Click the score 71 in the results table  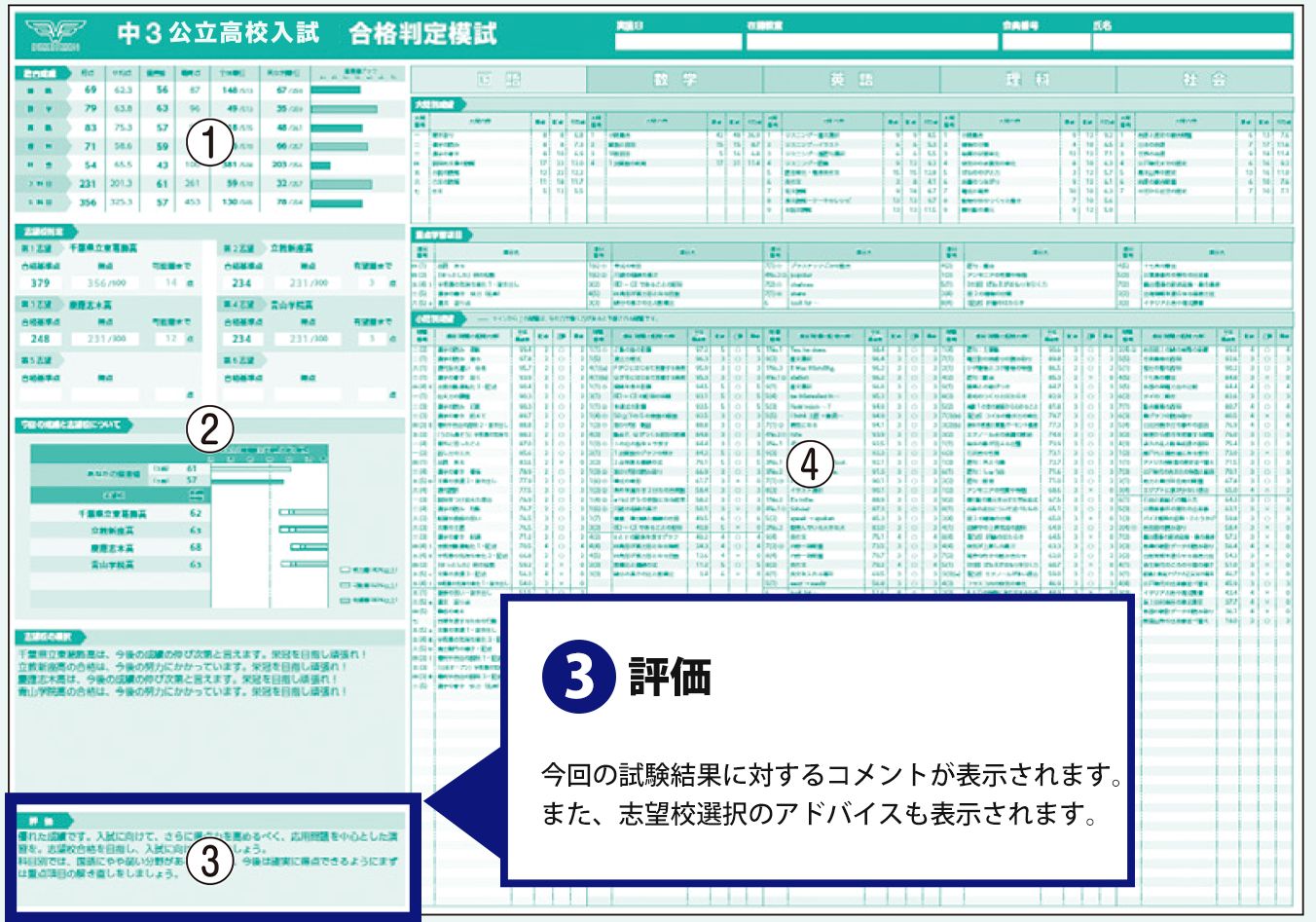(91, 146)
